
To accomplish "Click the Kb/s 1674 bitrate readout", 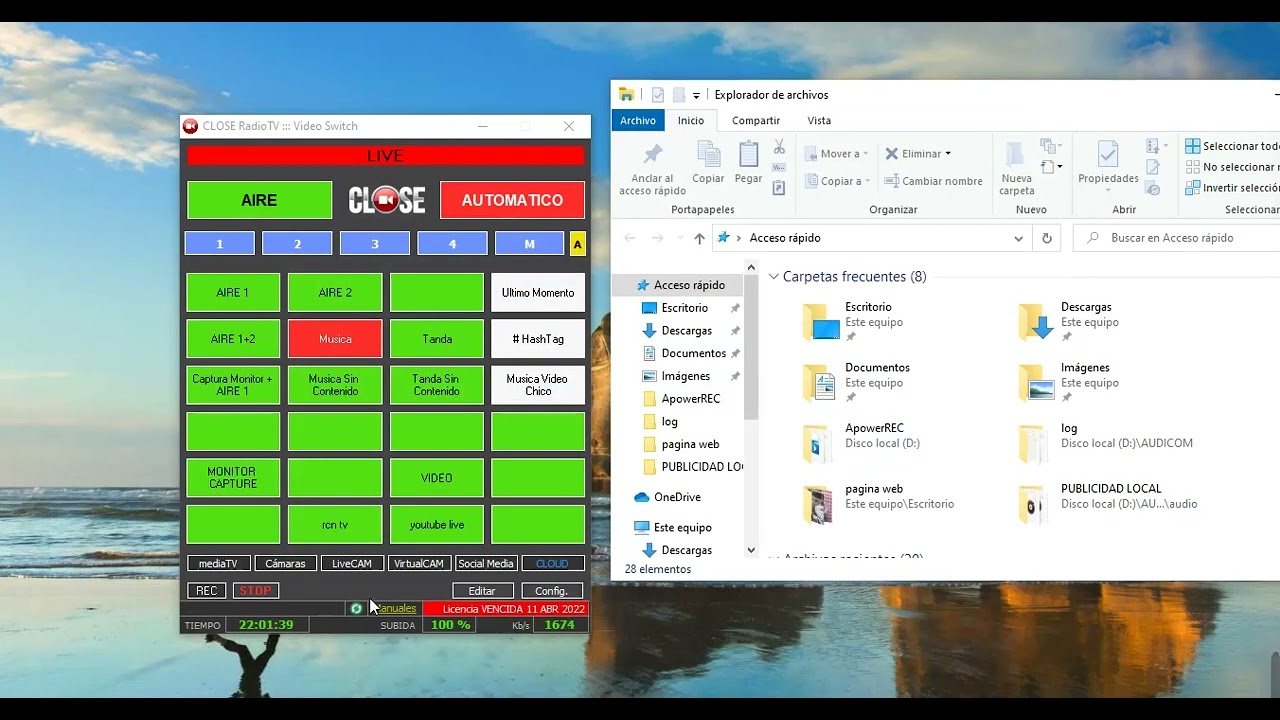I will click(559, 625).
